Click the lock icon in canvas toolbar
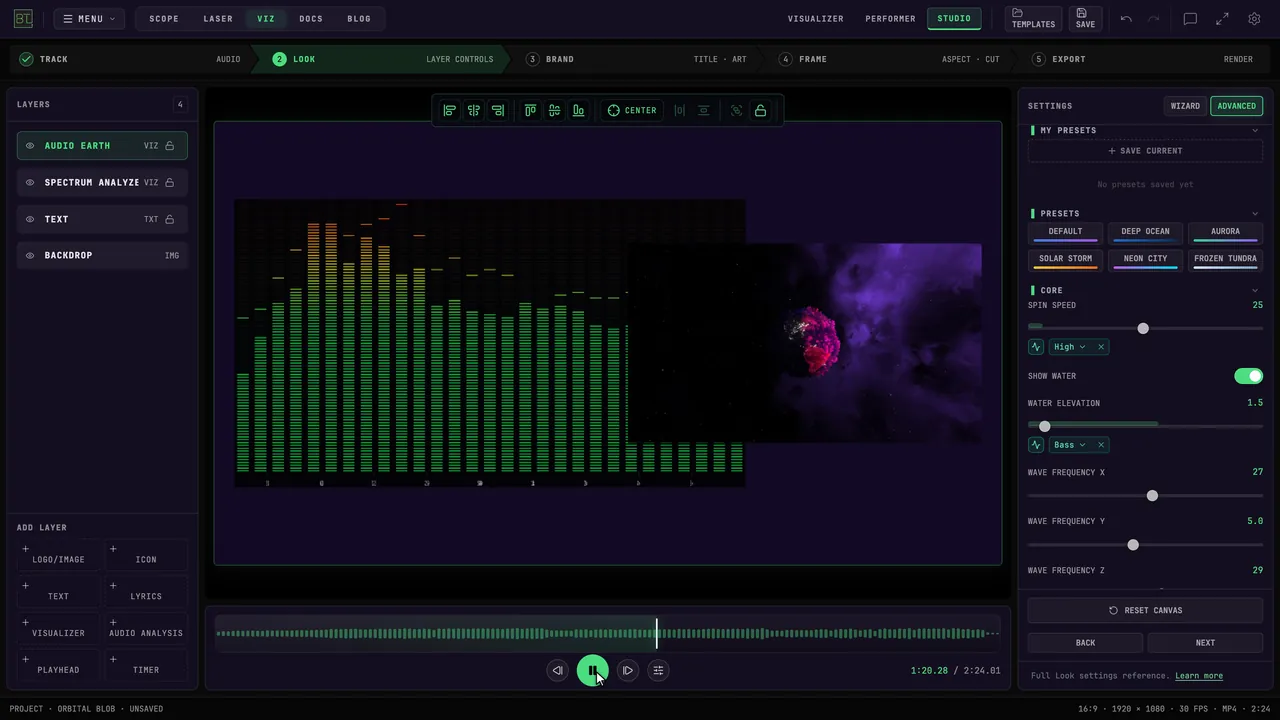Viewport: 1280px width, 720px height. point(760,110)
